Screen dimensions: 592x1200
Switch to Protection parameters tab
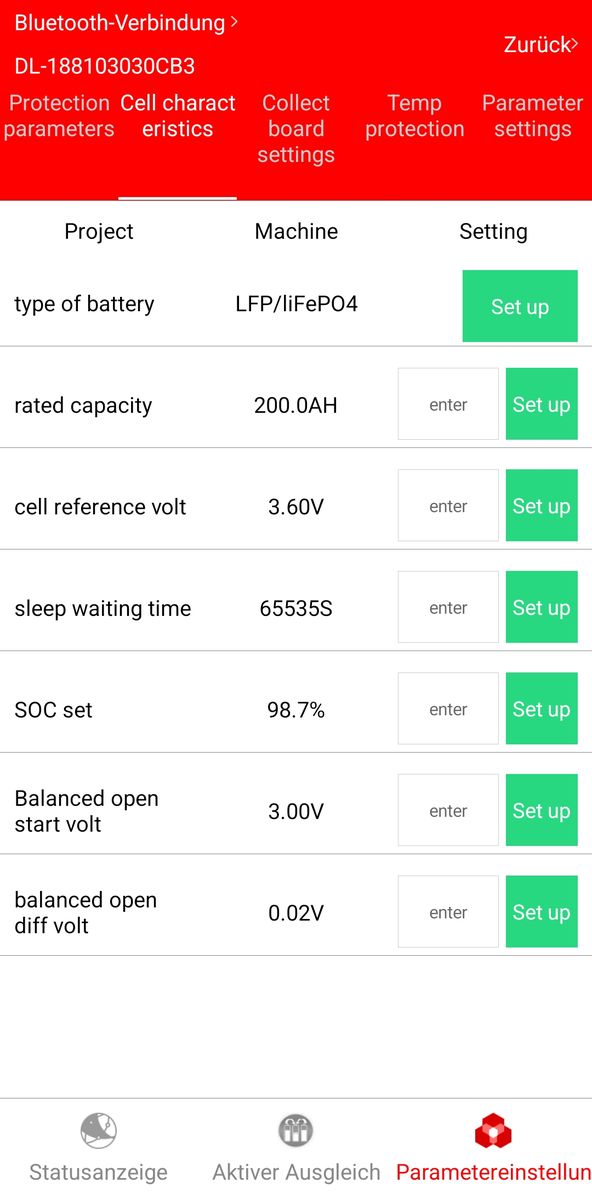59,116
